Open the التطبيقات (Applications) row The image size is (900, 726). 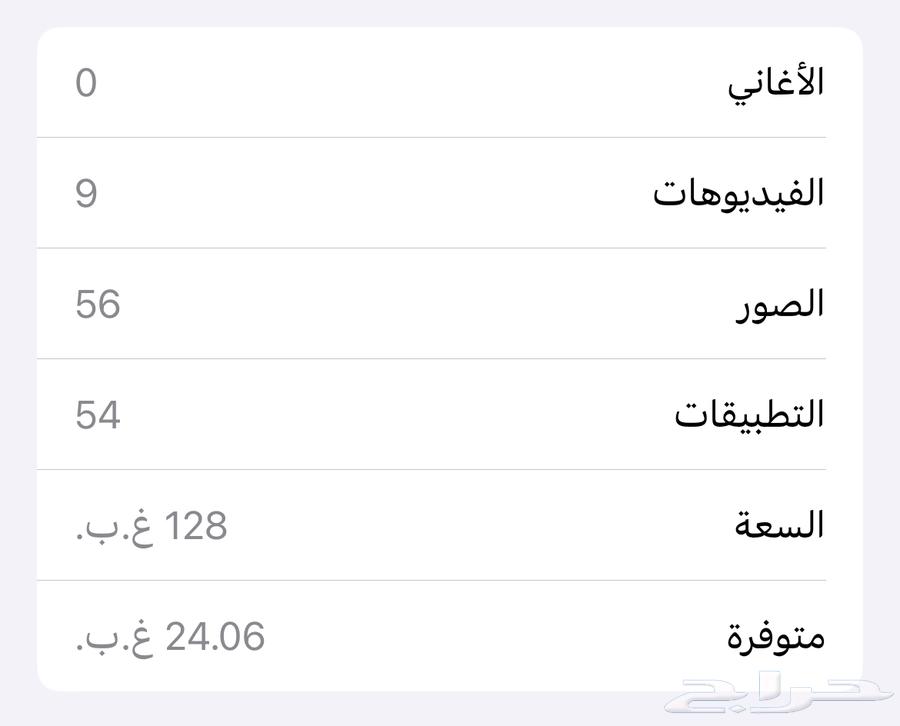pyautogui.click(x=450, y=414)
